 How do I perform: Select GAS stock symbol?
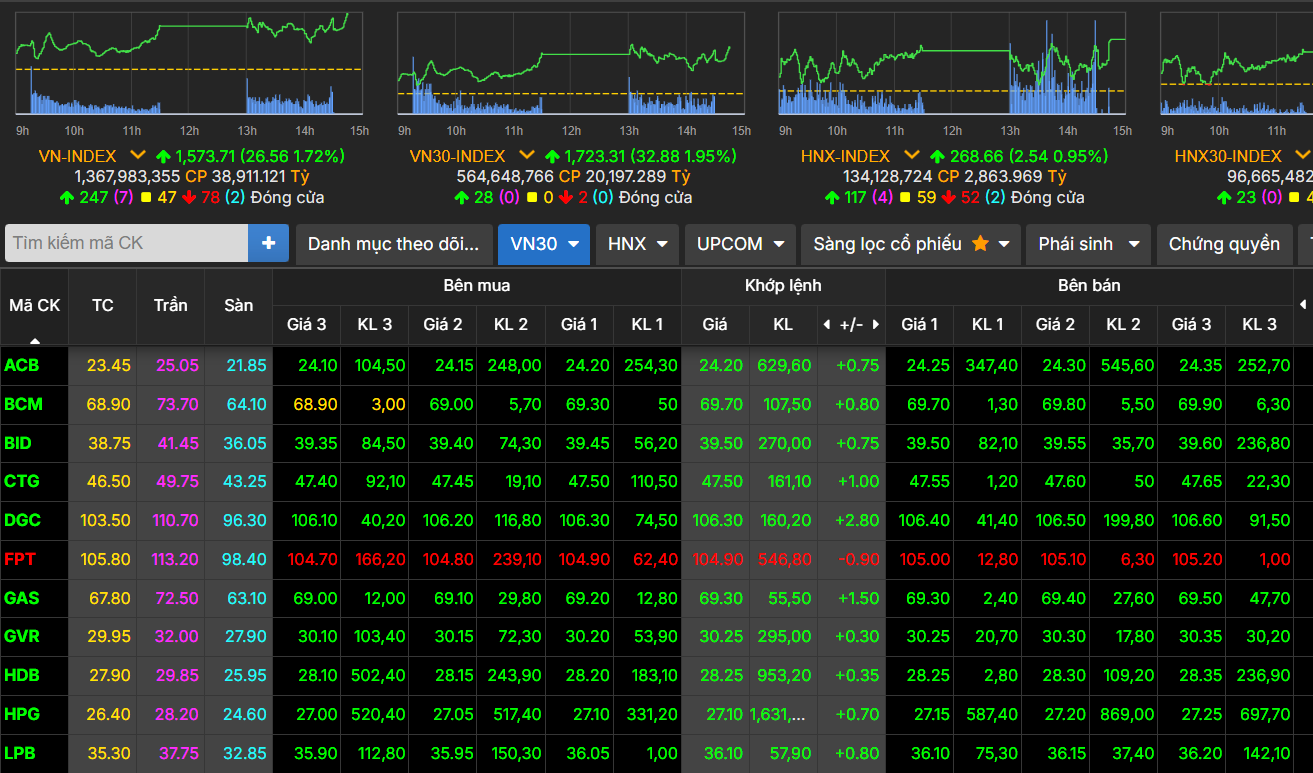pos(21,598)
